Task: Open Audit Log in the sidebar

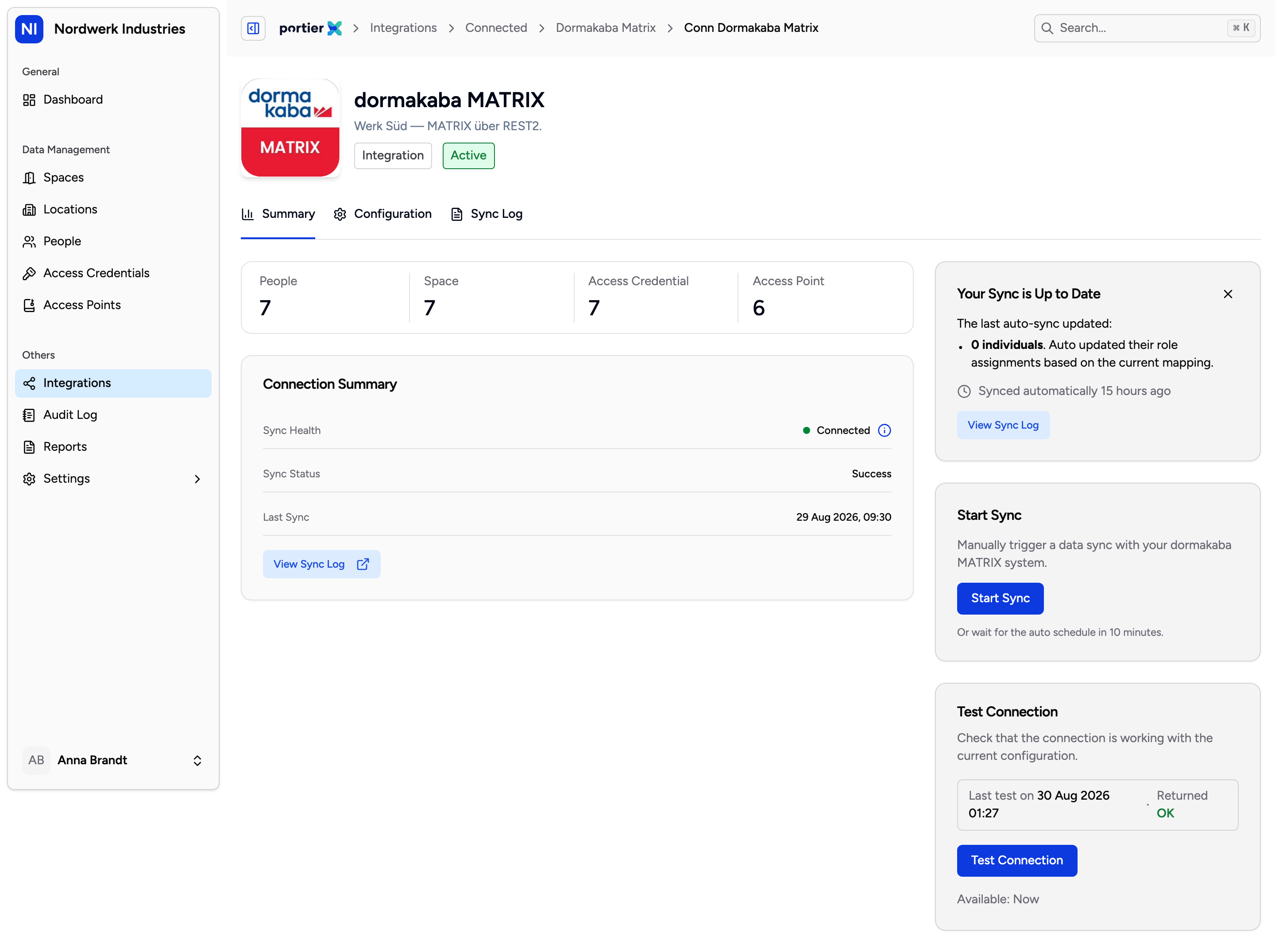Action: pyautogui.click(x=113, y=415)
